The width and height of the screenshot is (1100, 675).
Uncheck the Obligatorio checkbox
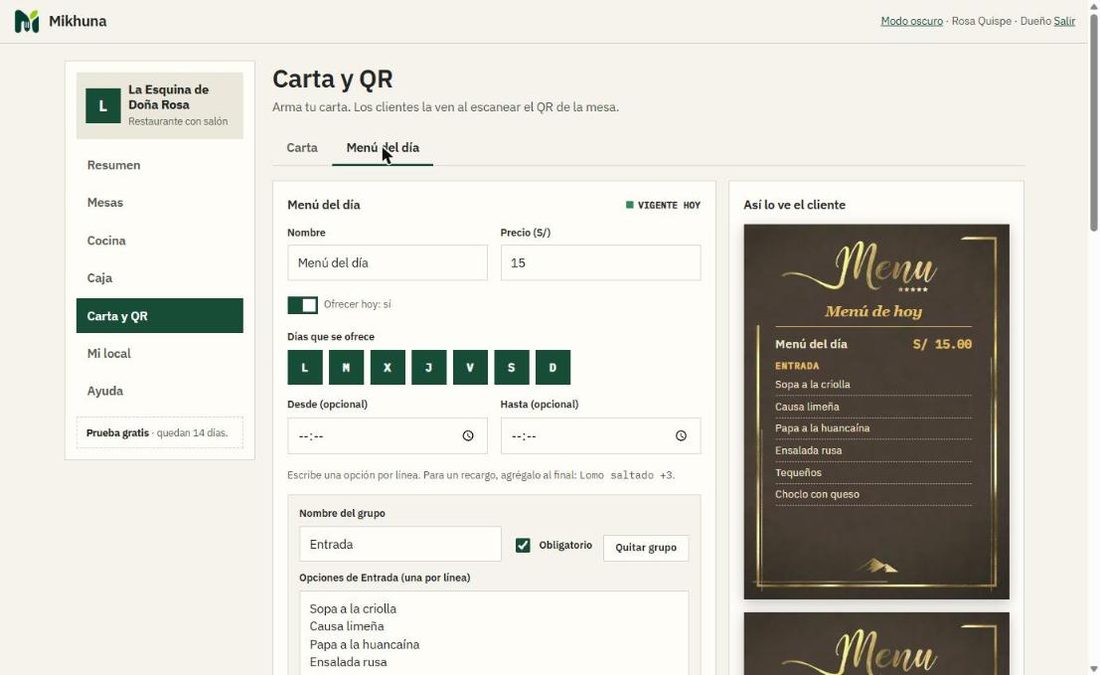(x=523, y=545)
